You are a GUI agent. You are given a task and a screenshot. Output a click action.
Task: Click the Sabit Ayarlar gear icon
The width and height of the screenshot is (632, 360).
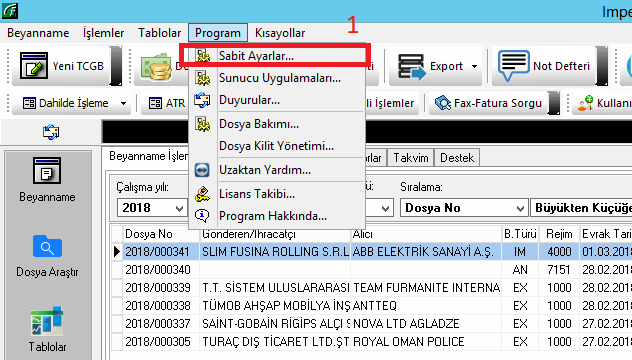(x=202, y=56)
